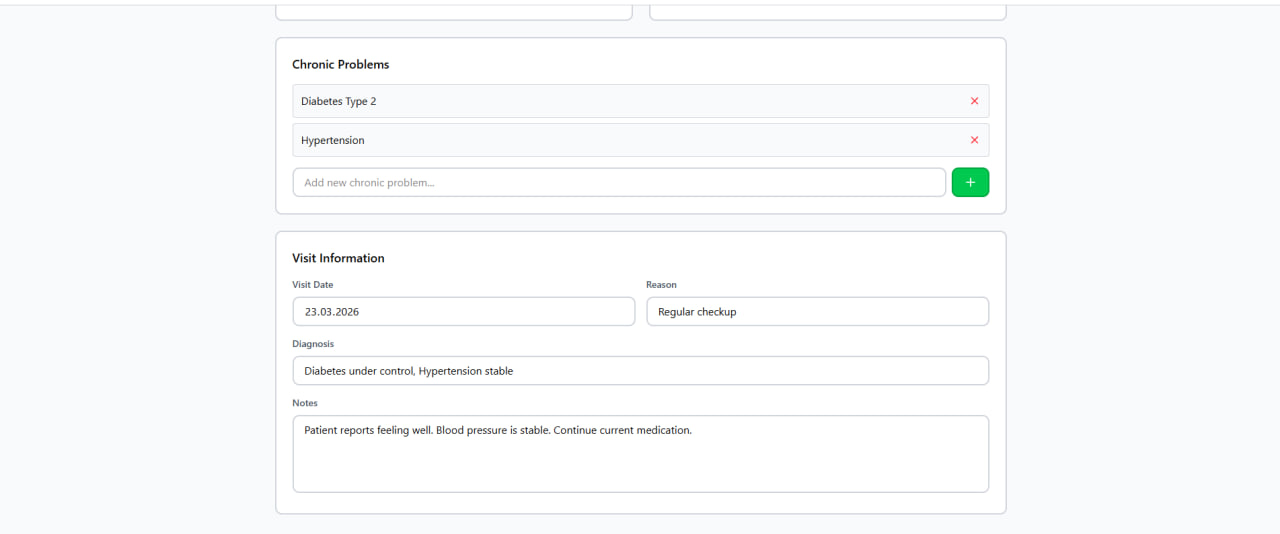1280x534 pixels.
Task: Select the Diabetes Type 2 row text
Action: pos(339,101)
